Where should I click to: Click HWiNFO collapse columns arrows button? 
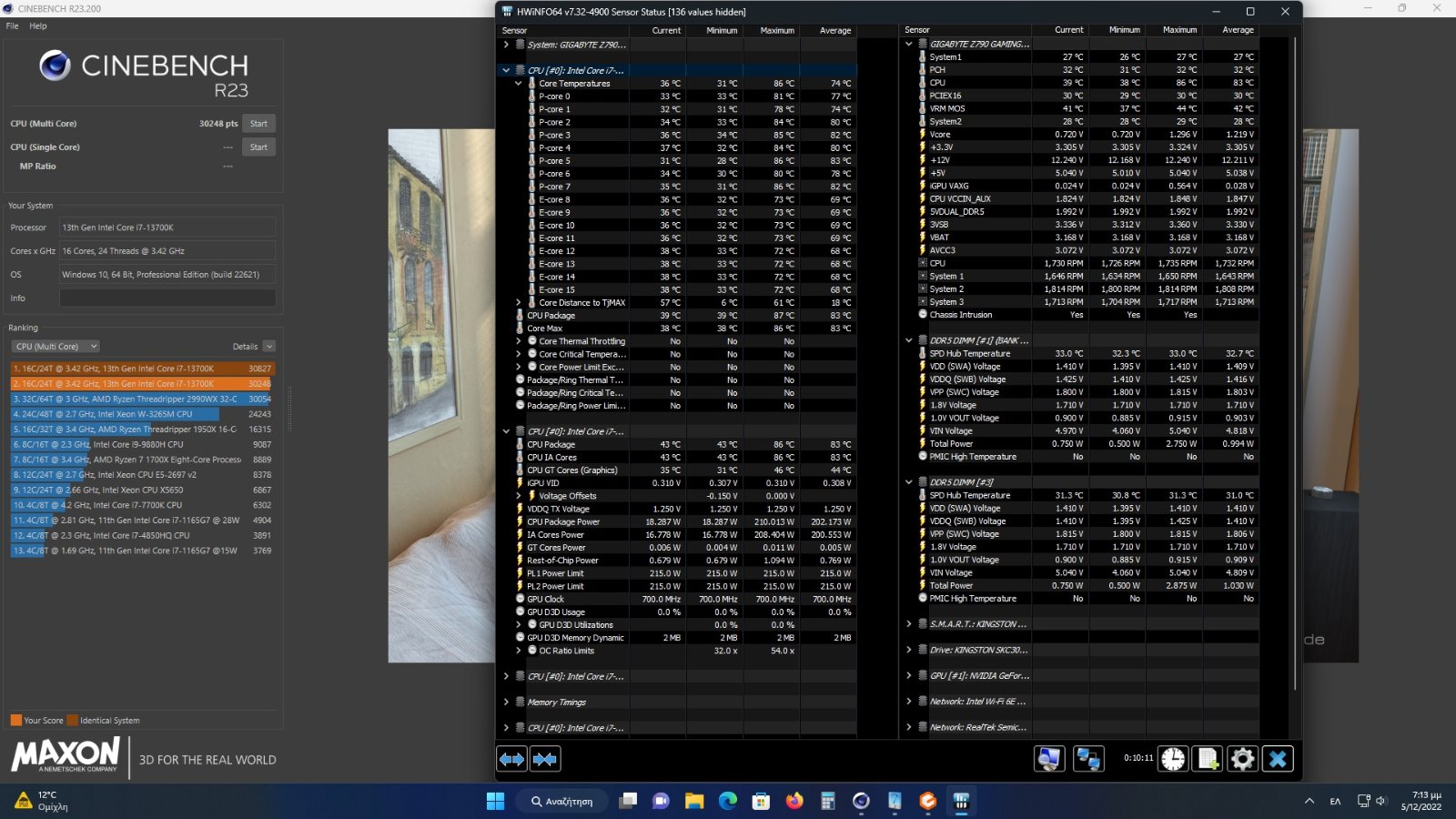[x=545, y=759]
